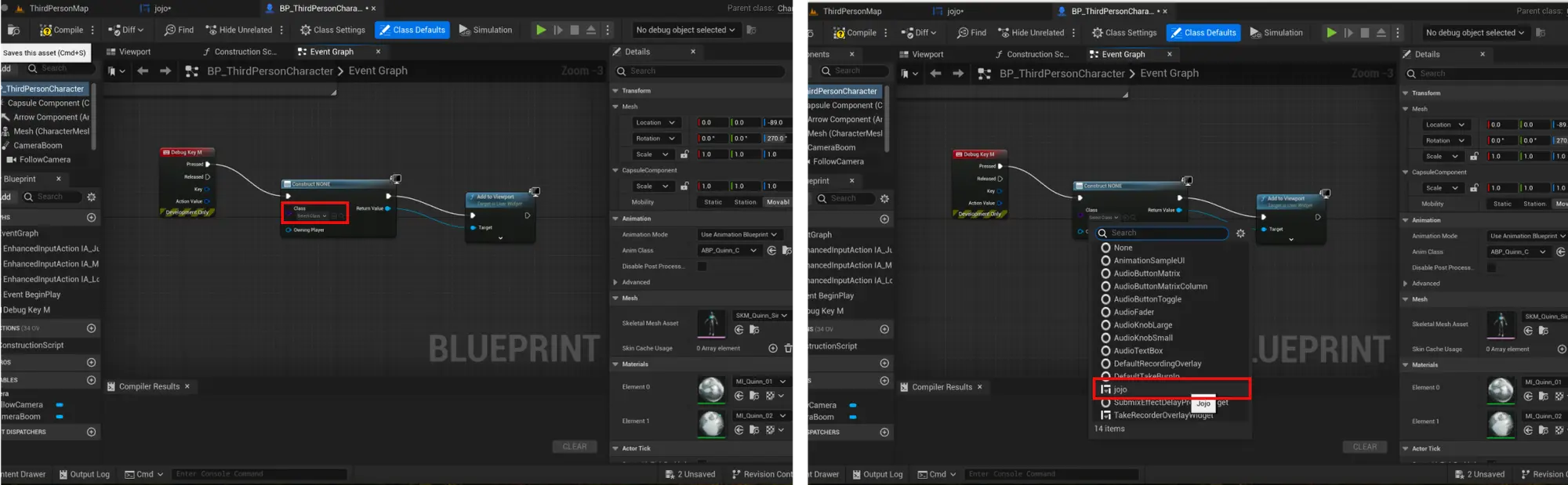1568x485 pixels.
Task: Collapse Materials section in right Details panel
Action: point(1405,365)
